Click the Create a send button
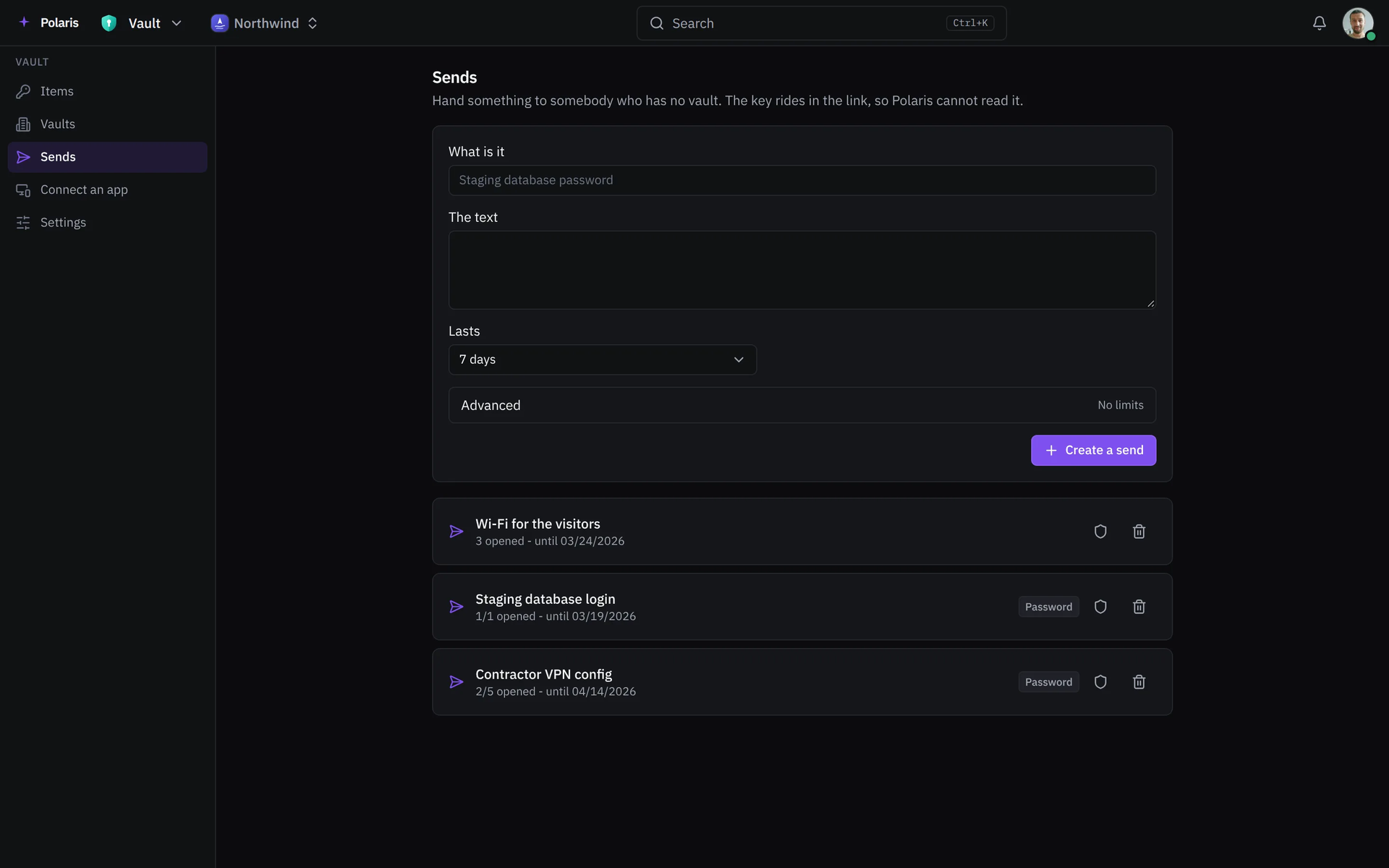 click(1093, 450)
